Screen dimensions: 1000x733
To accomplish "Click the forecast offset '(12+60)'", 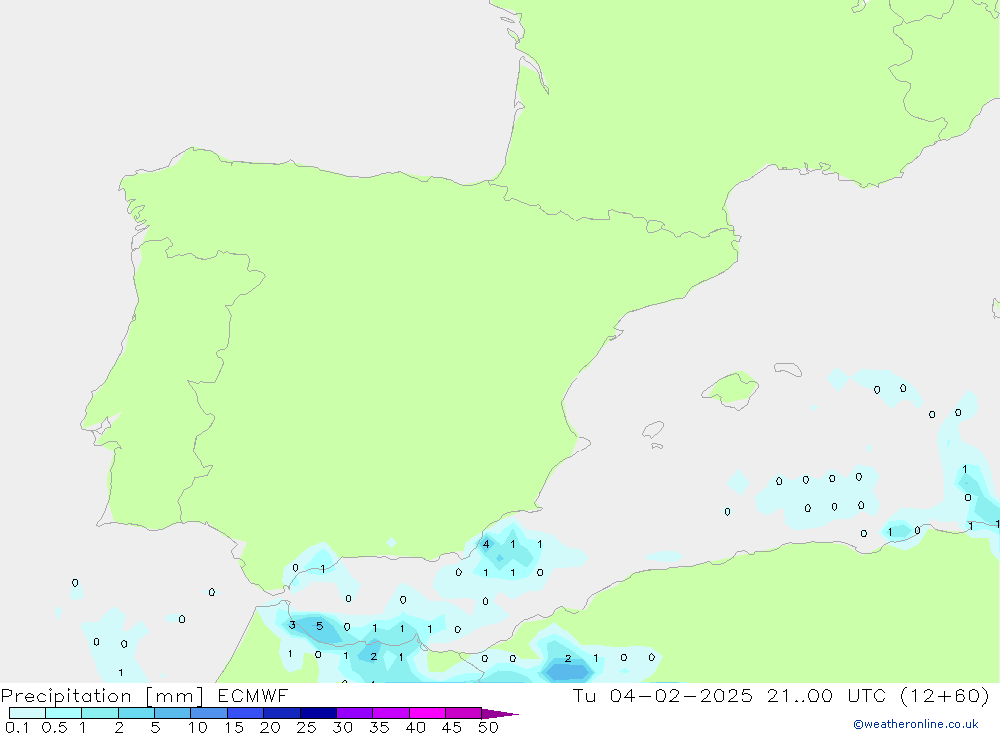I will pyautogui.click(x=945, y=695).
